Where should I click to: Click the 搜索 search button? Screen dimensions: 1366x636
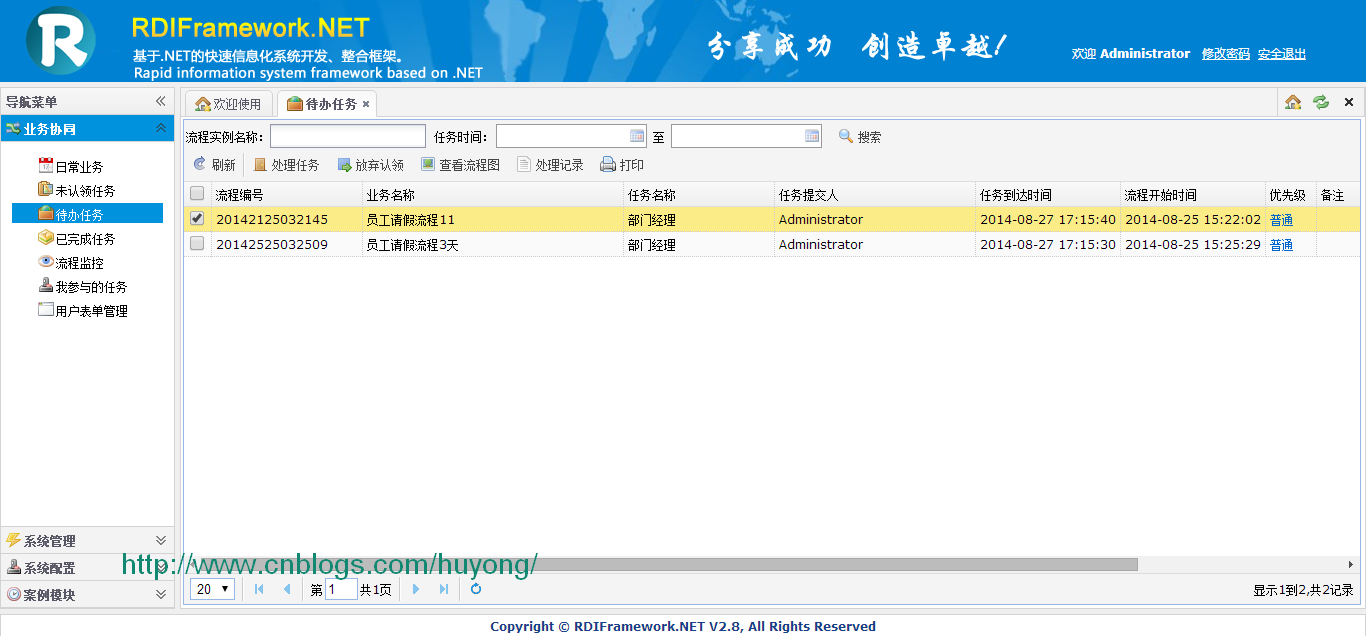point(860,137)
